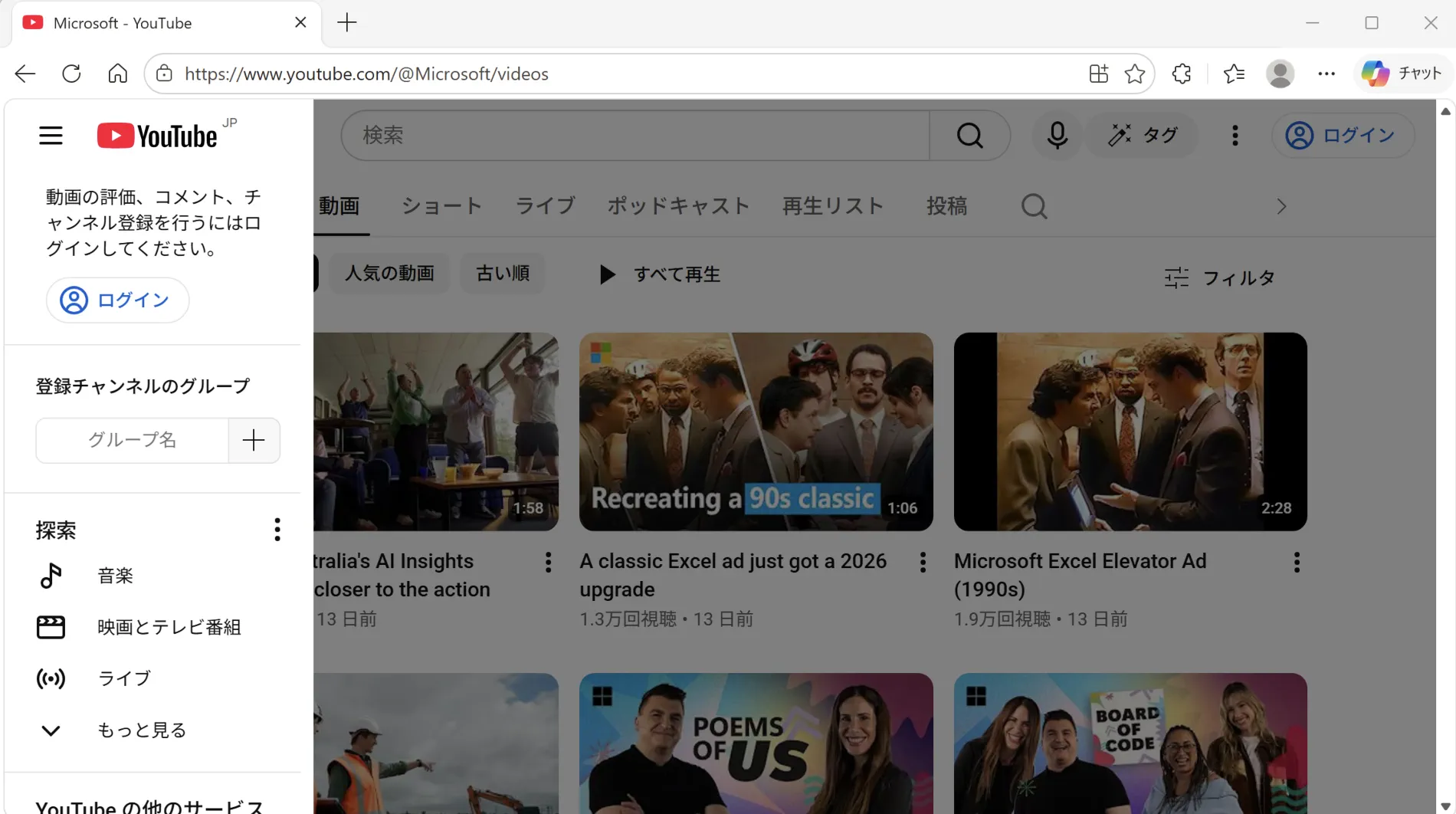This screenshot has height=814, width=1456.
Task: Open 映画とテレビ番組 in the sidebar
Action: (x=153, y=627)
